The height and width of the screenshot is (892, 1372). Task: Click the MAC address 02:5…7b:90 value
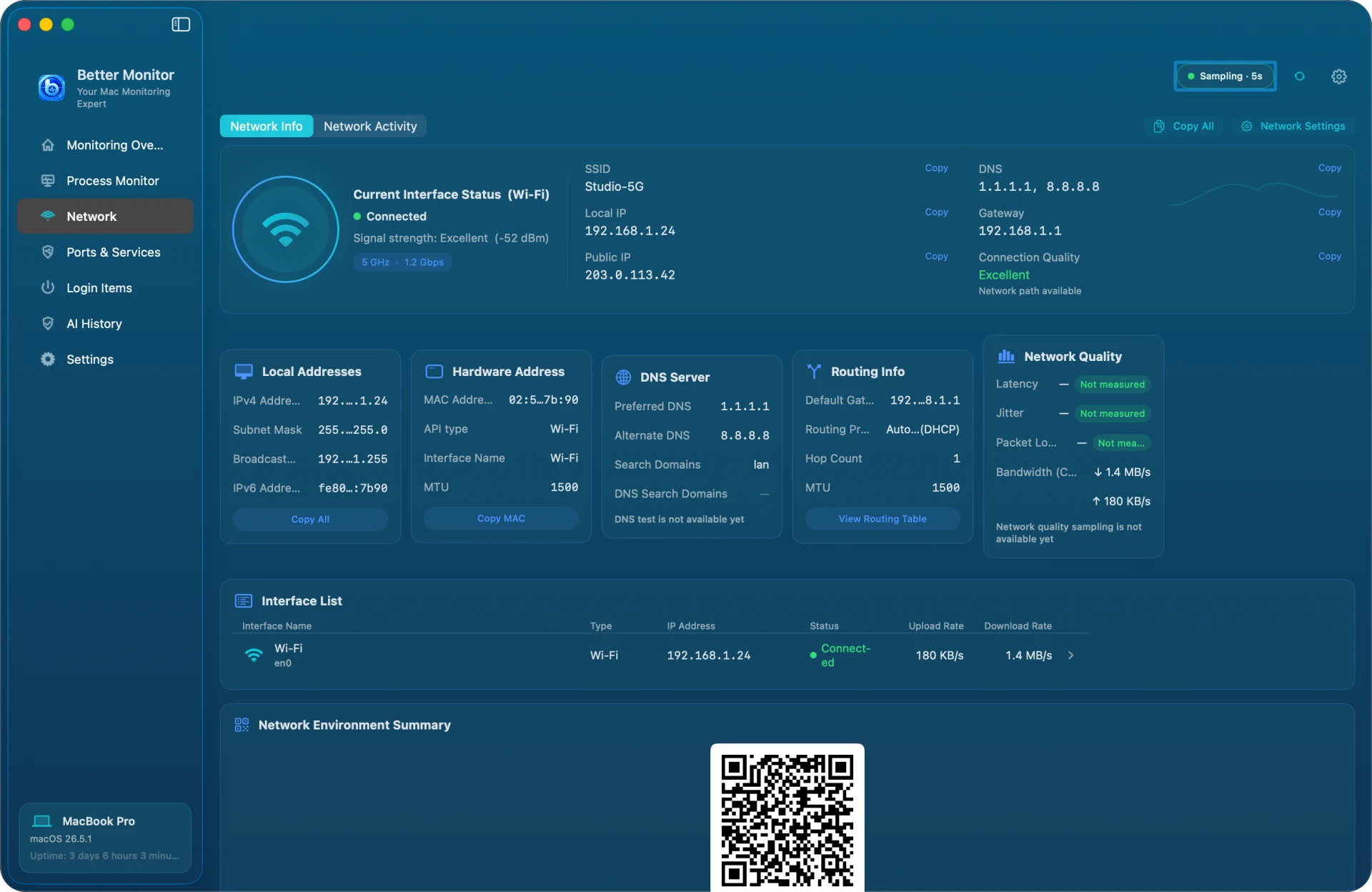pos(543,400)
